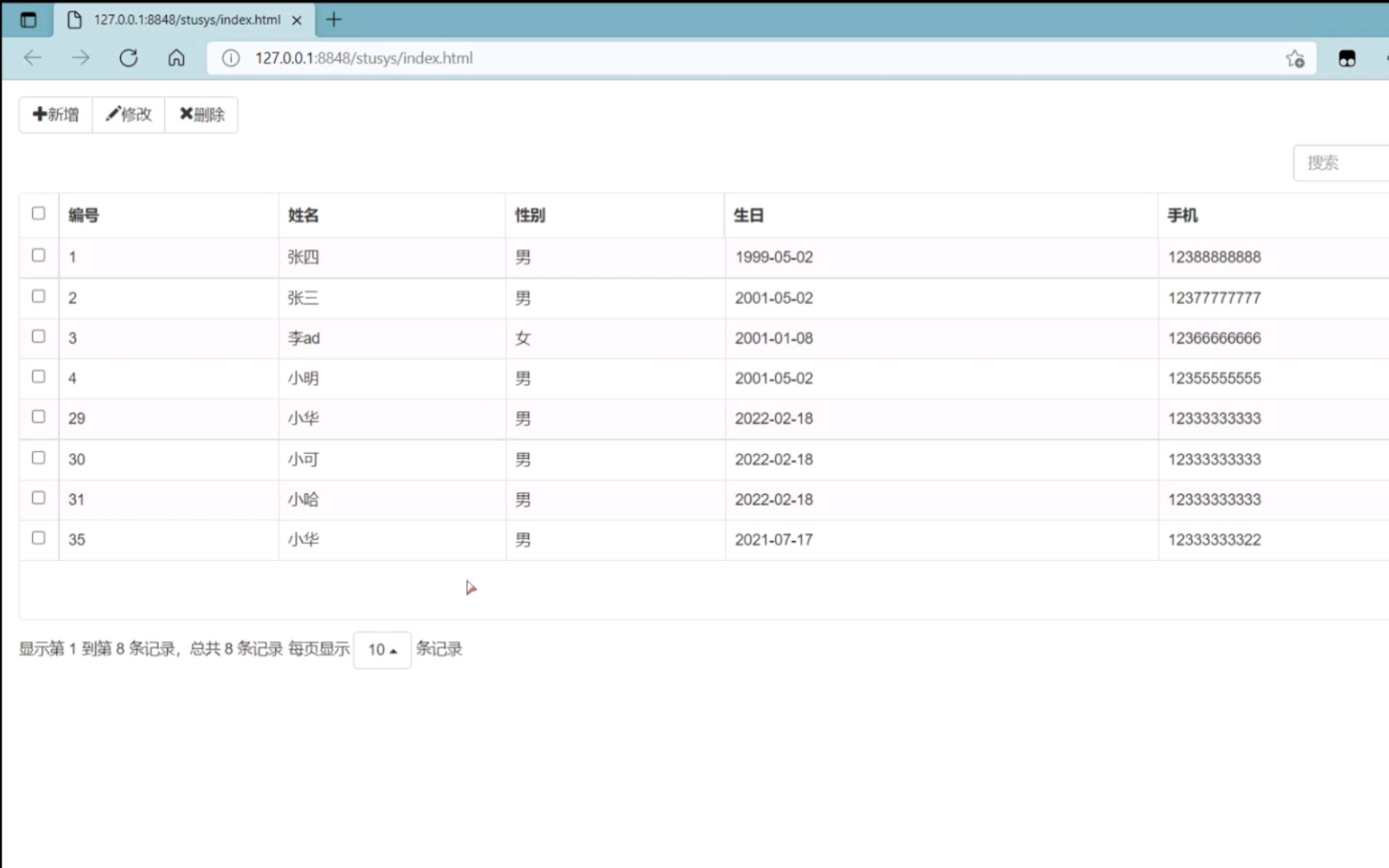Click the browser back arrow
This screenshot has height=868, width=1389.
pos(32,58)
